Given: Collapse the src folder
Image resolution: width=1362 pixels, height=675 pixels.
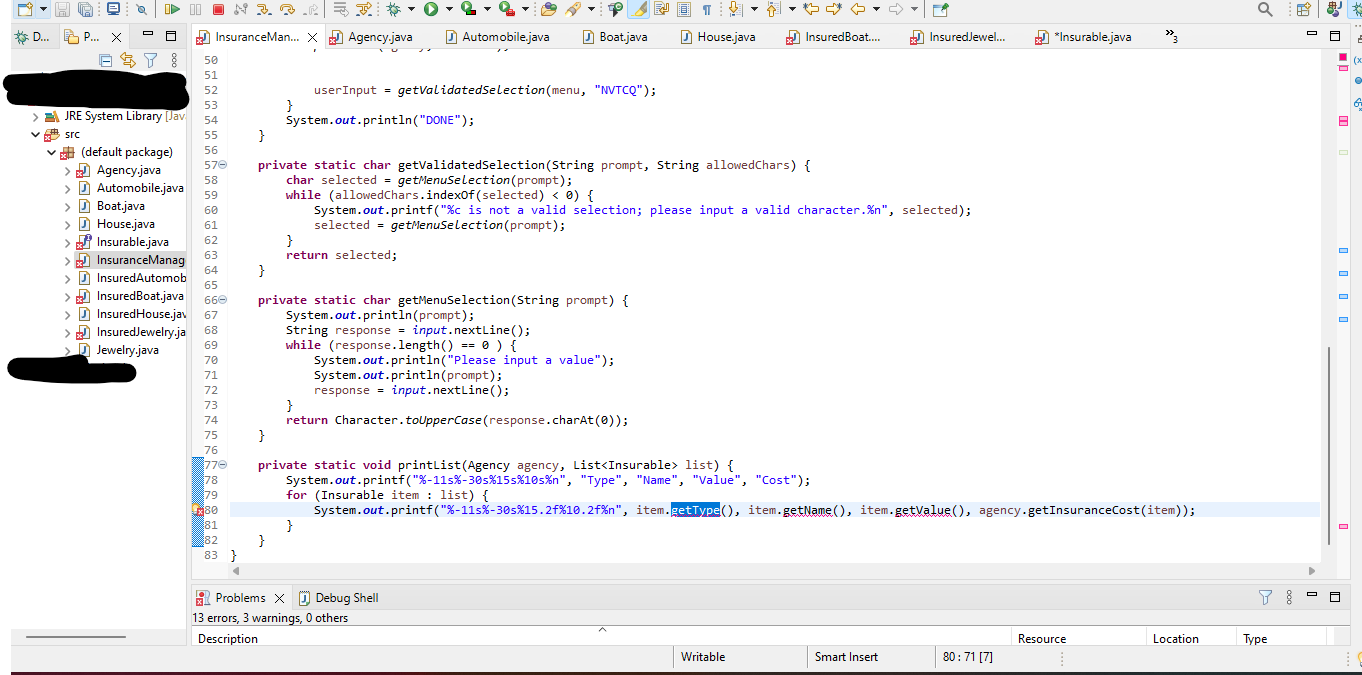Looking at the screenshot, I should point(35,133).
